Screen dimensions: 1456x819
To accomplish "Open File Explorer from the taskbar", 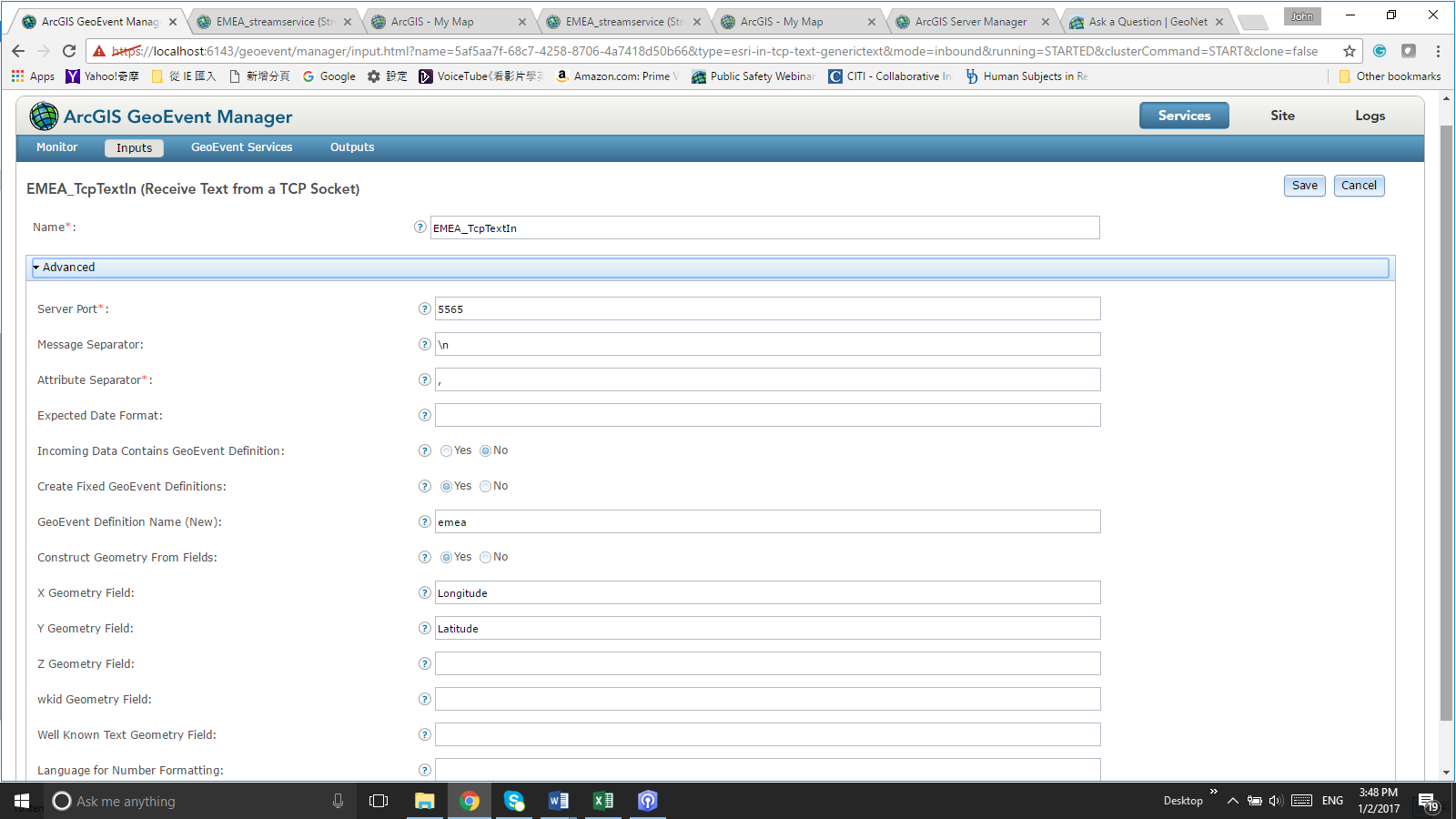I will [x=425, y=801].
